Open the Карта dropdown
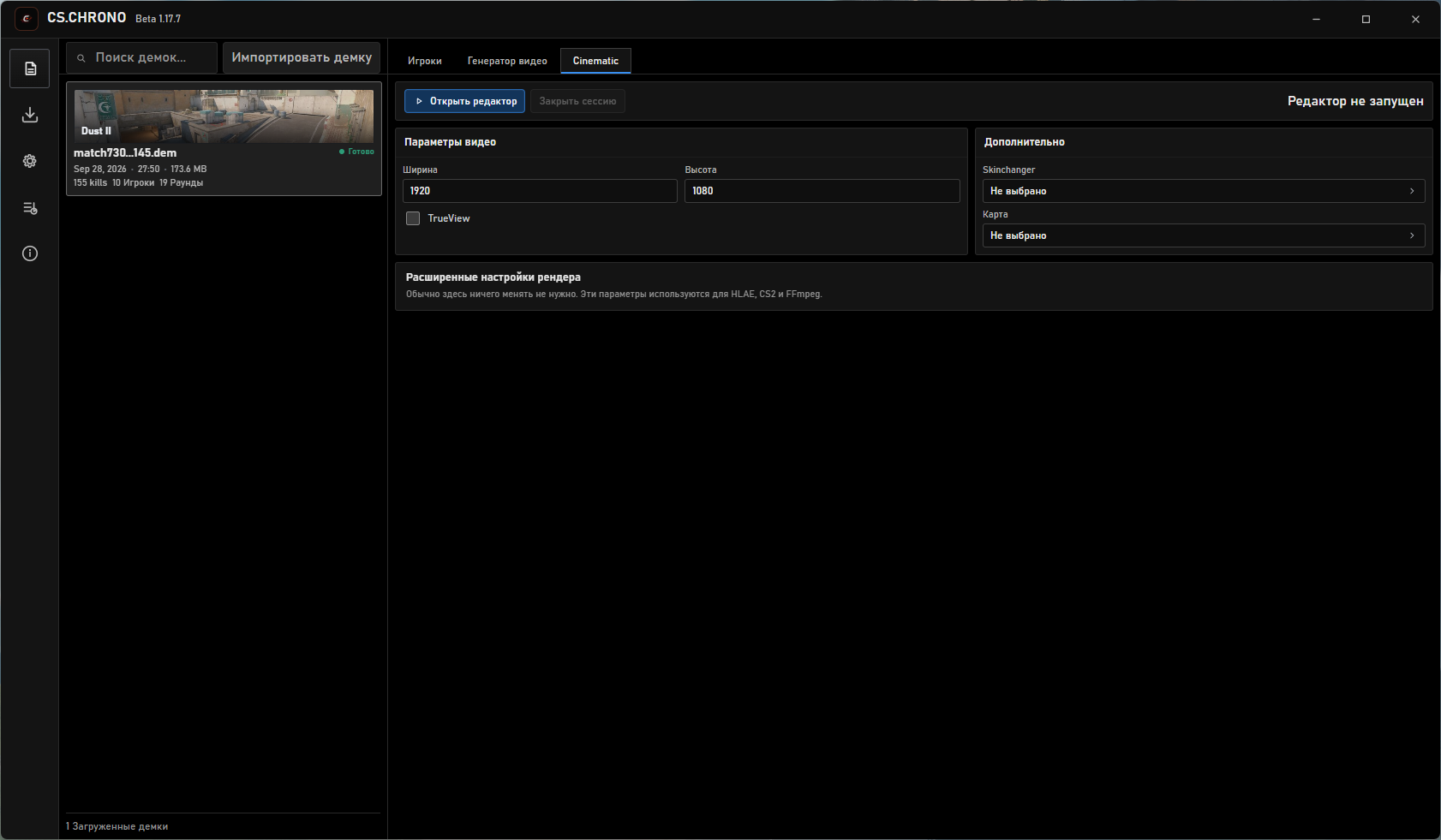Screen dimensions: 1441x840 point(1204,235)
